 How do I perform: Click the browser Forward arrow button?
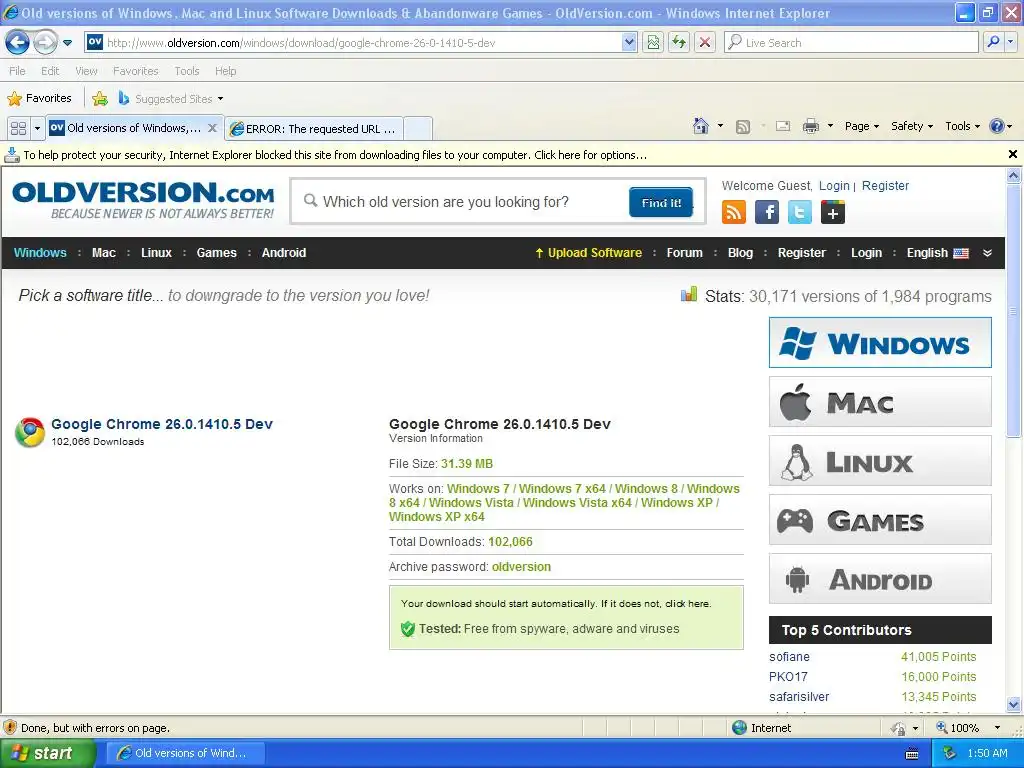(x=45, y=42)
